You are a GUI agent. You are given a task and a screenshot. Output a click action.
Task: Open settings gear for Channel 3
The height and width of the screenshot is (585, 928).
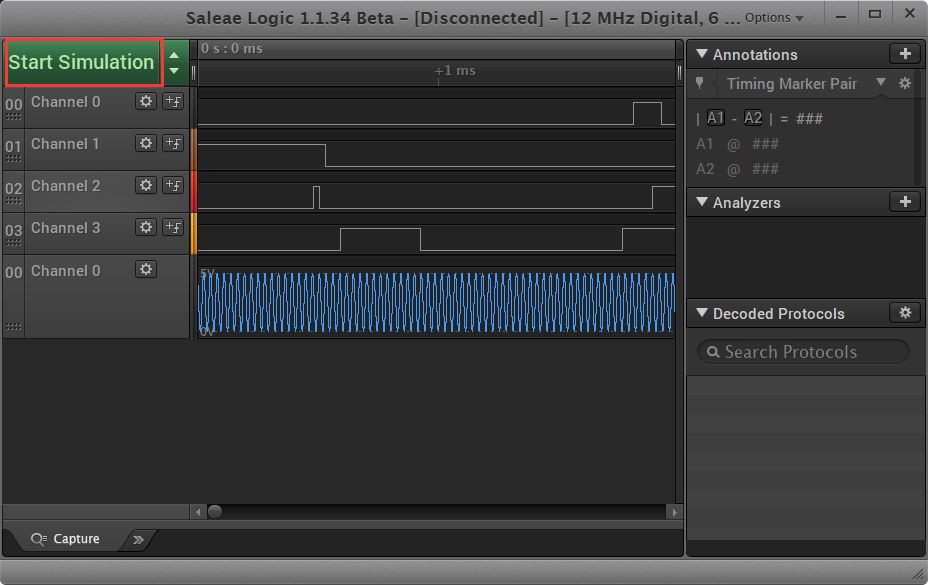146,227
